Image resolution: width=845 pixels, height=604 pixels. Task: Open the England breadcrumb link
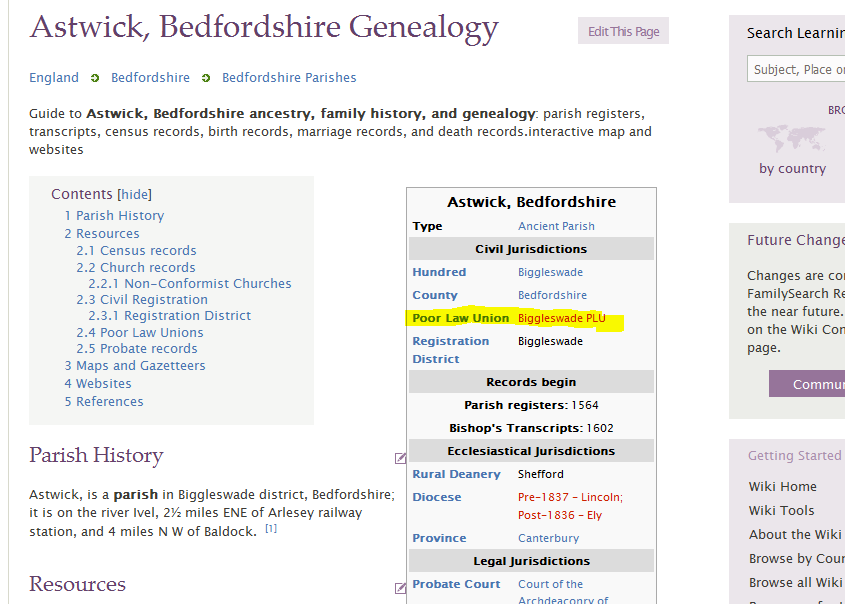[54, 78]
